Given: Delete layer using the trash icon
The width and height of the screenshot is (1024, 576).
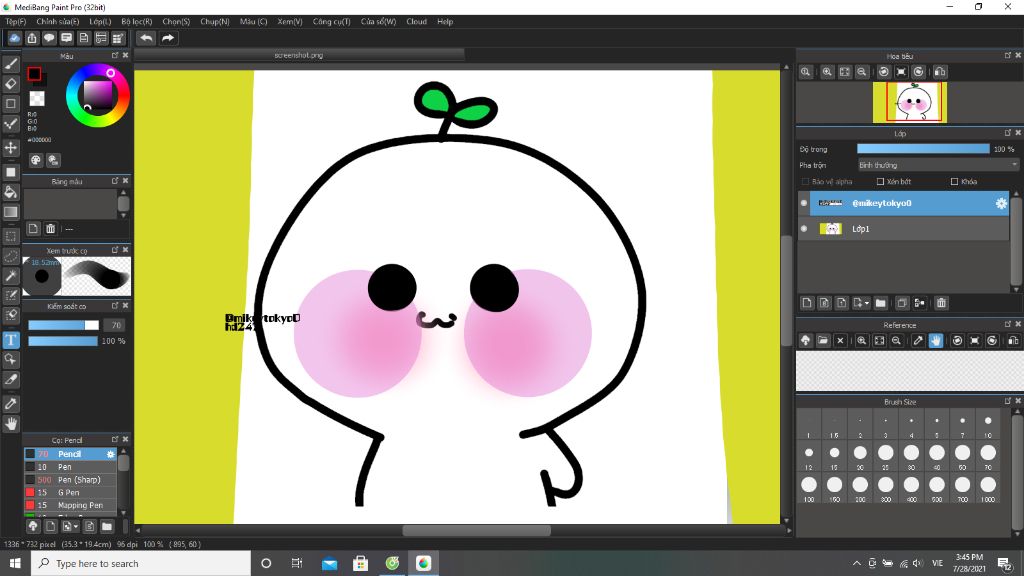Looking at the screenshot, I should 941,303.
